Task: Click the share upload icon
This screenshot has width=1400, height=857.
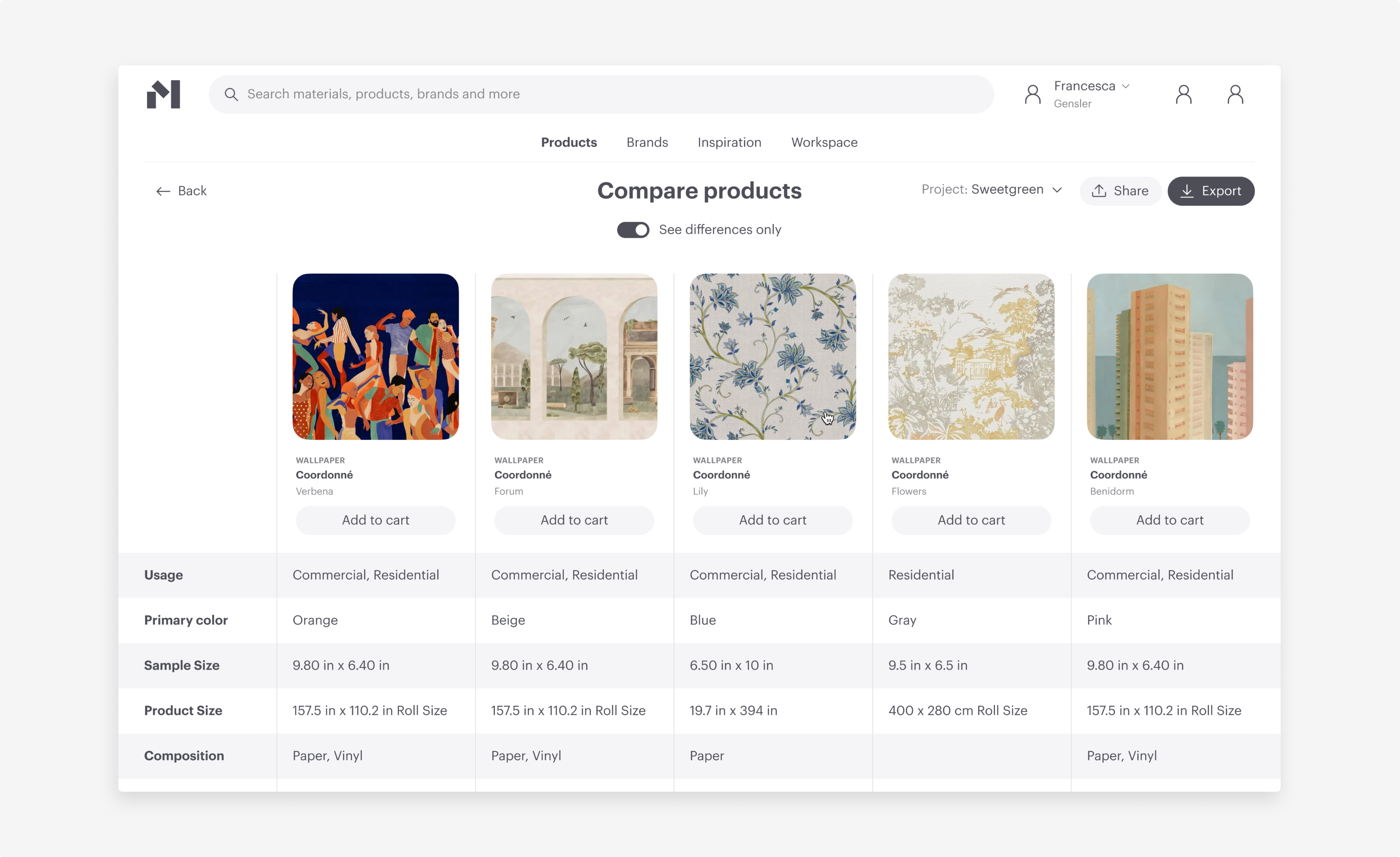Action: 1099,191
